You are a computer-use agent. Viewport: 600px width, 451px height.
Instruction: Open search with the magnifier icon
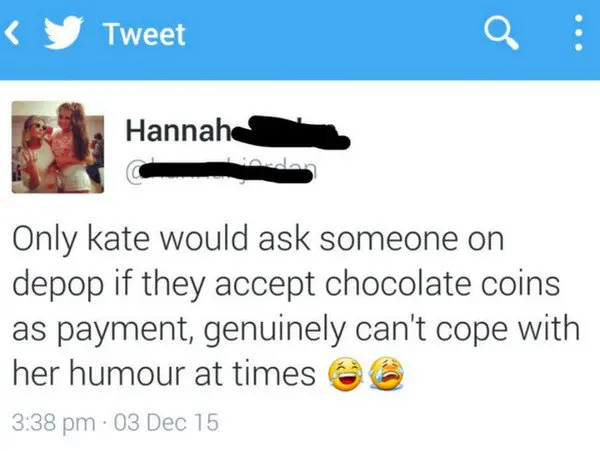tap(501, 34)
